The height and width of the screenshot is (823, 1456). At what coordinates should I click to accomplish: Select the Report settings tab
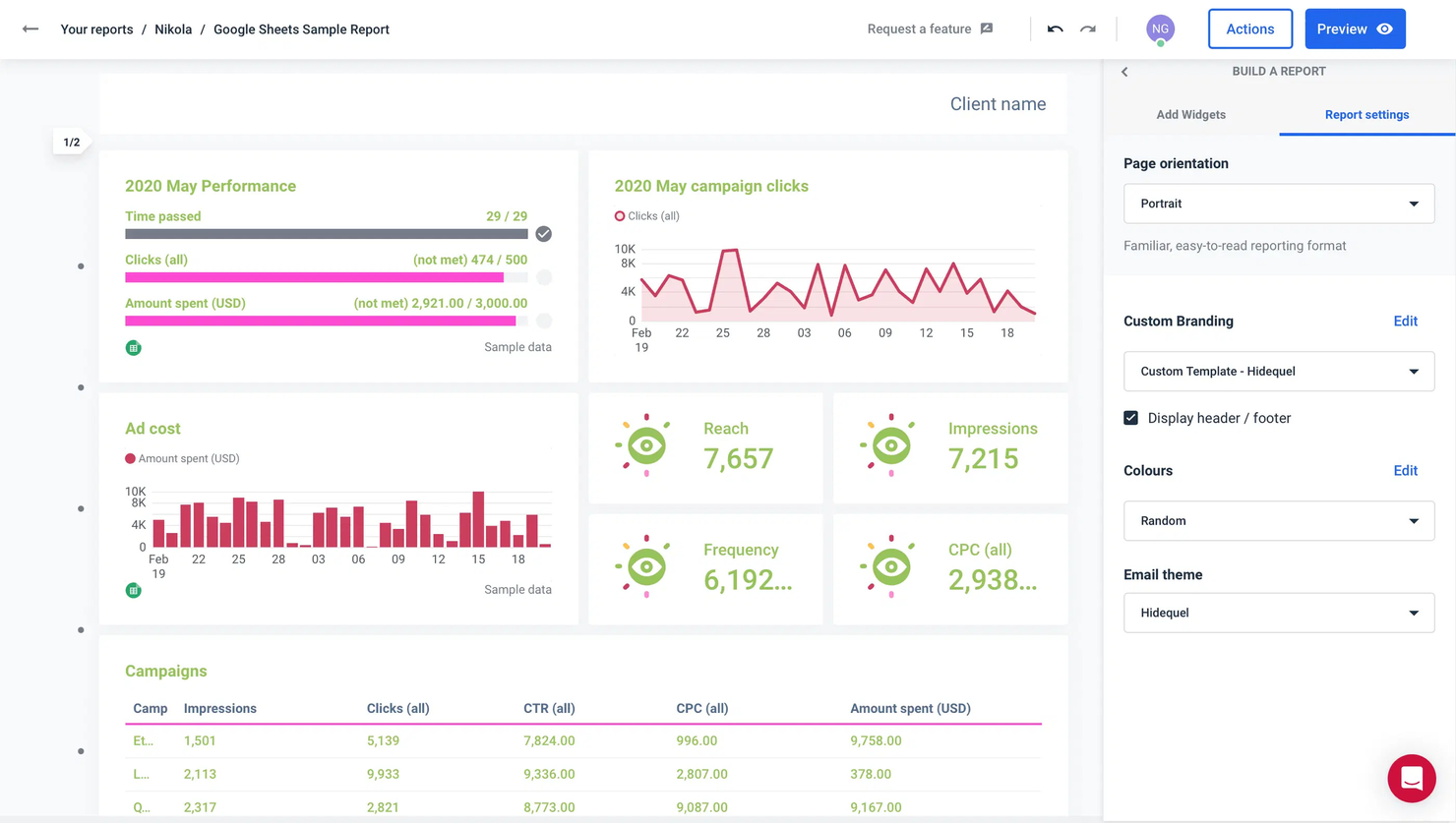tap(1366, 115)
